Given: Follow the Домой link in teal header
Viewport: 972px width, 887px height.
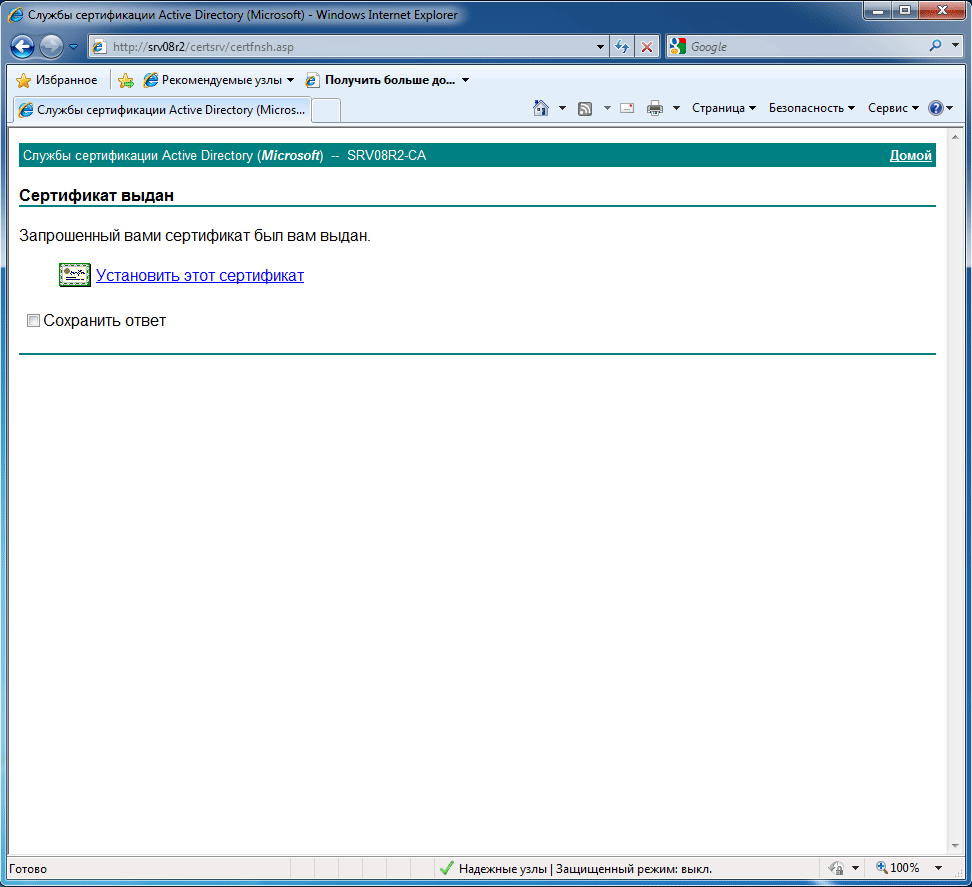Looking at the screenshot, I should tap(910, 156).
